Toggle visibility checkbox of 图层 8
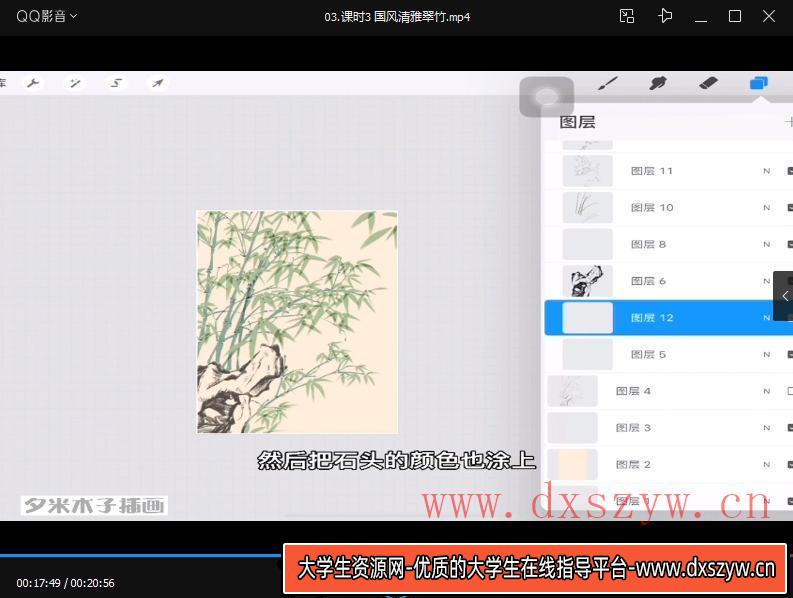Screen dimensions: 793x598 coord(790,244)
